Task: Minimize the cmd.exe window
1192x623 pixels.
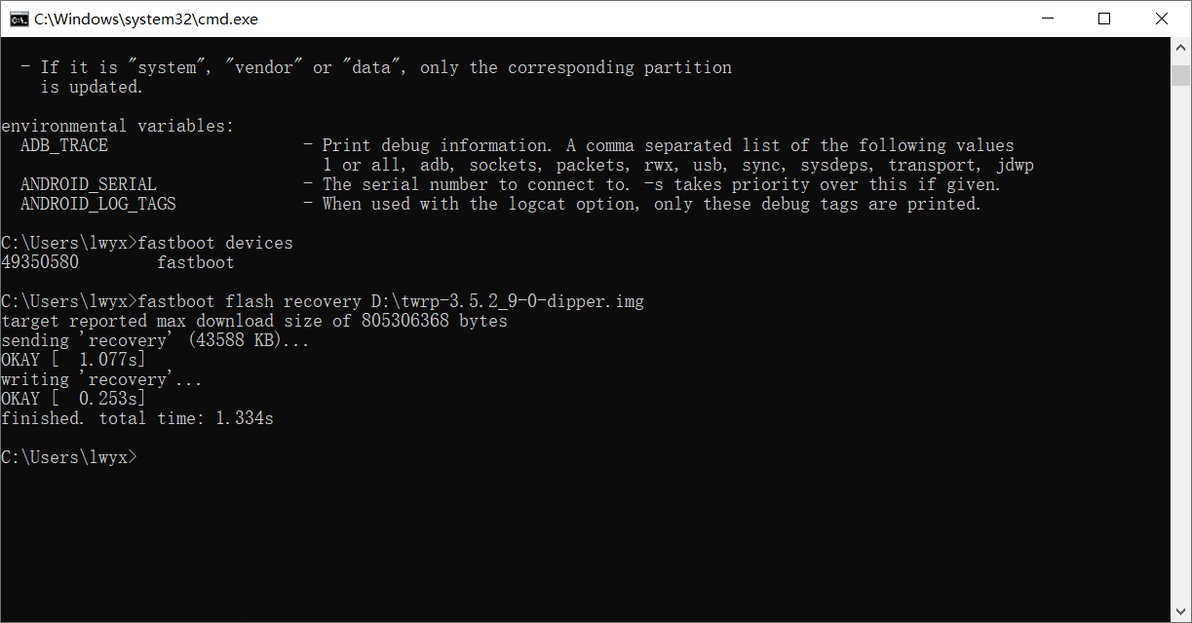Action: click(1047, 18)
